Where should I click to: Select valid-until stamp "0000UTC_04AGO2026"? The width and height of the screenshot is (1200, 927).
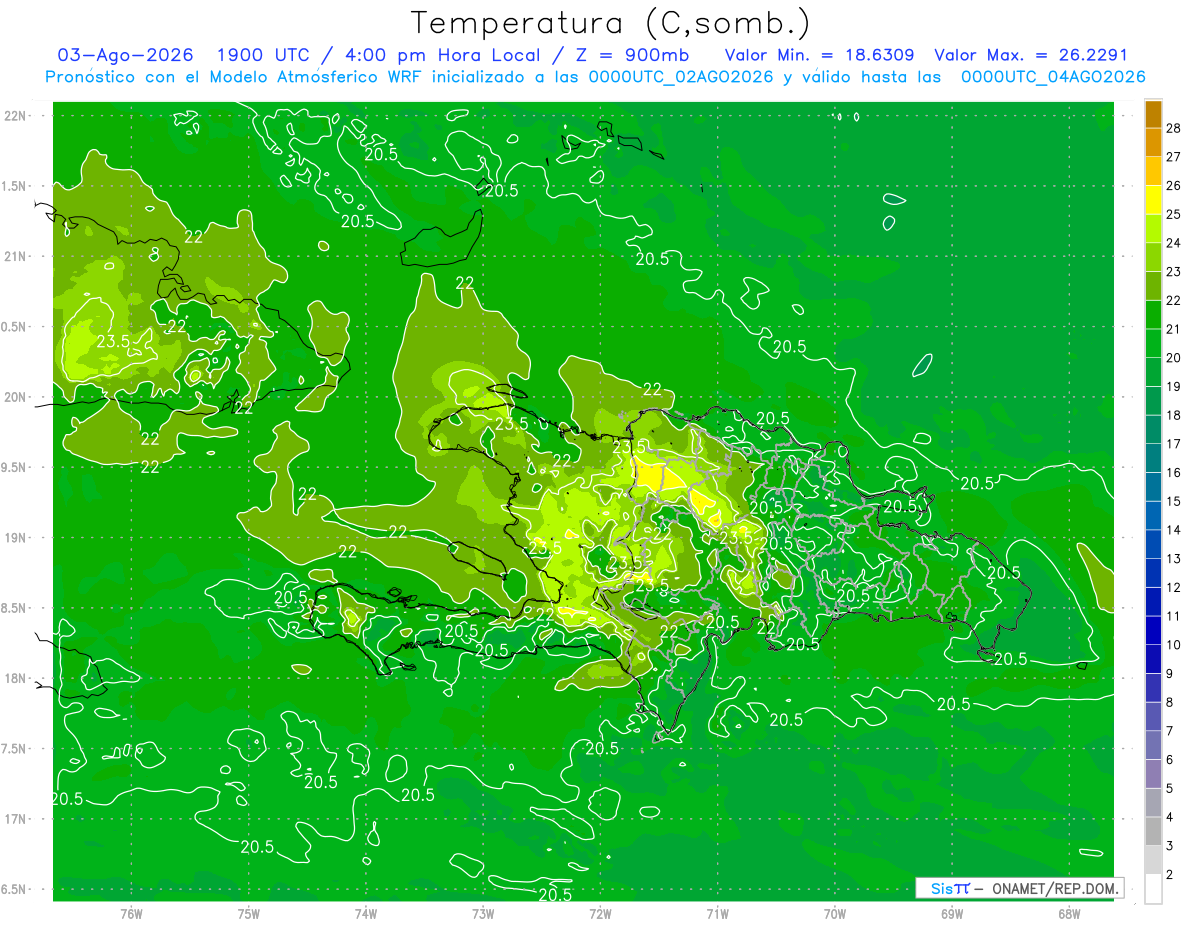1053,77
